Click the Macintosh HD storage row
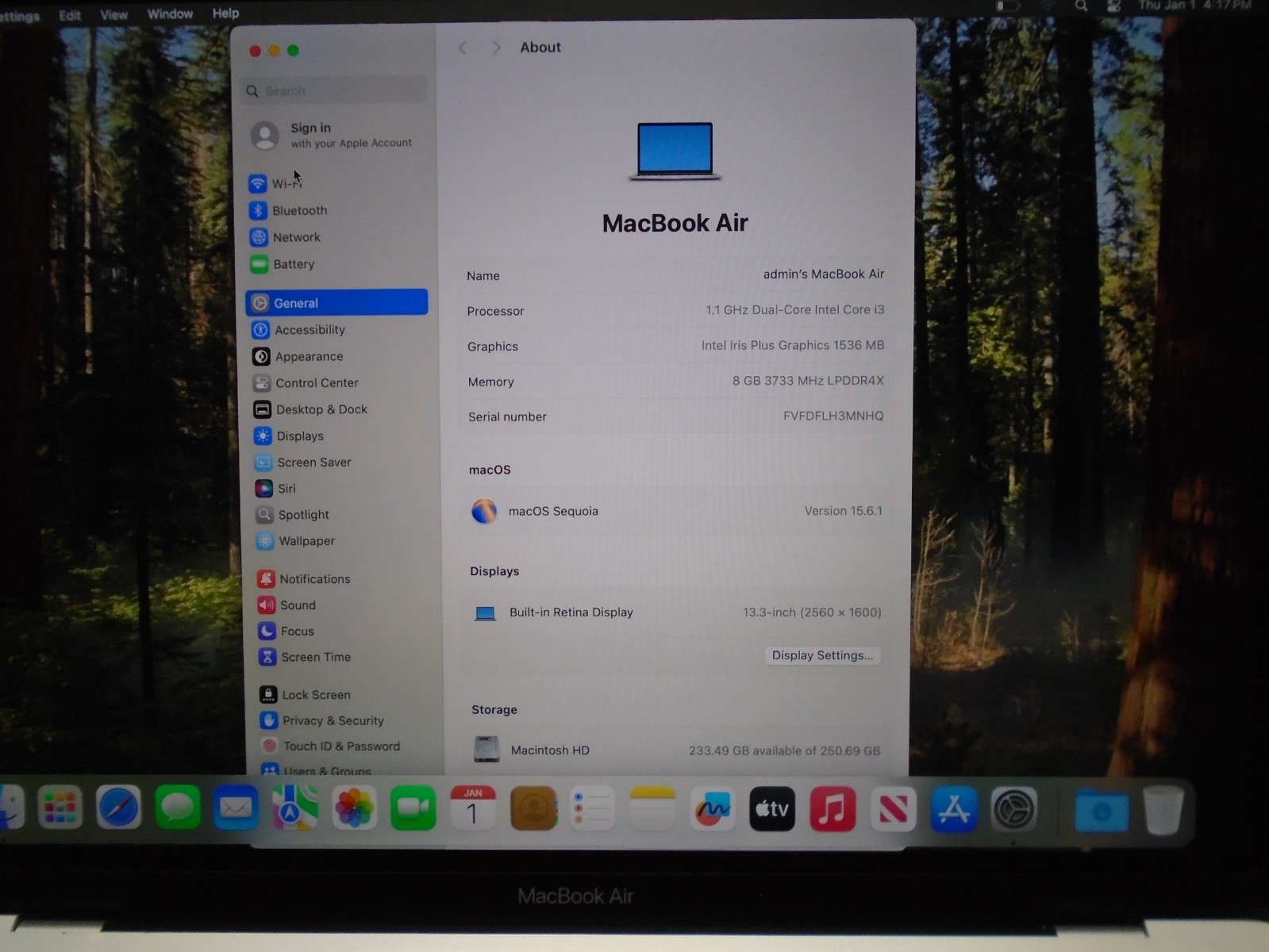1269x952 pixels. (x=677, y=750)
